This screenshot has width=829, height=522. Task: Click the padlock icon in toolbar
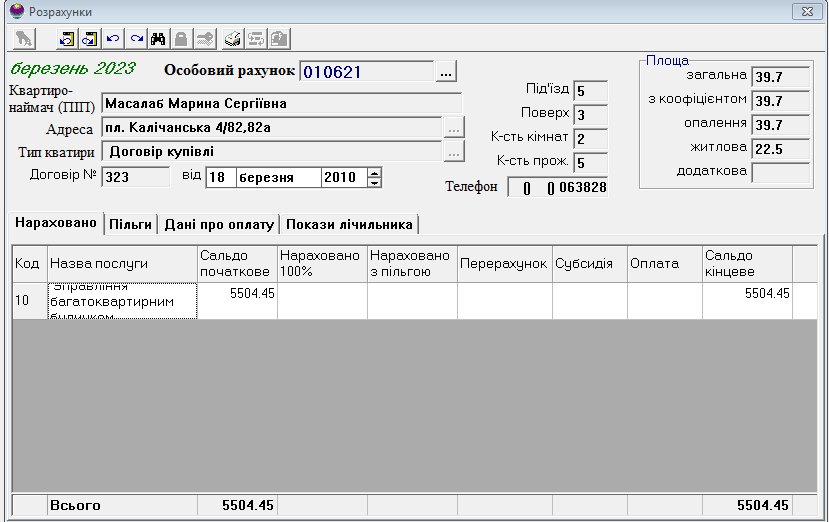(x=181, y=39)
